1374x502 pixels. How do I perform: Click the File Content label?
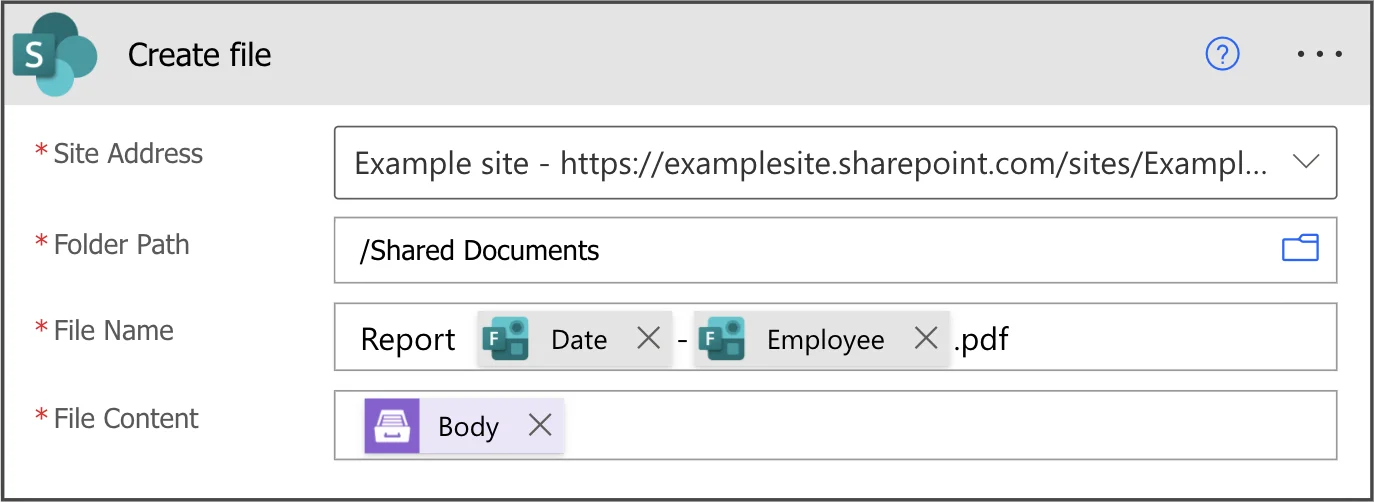pos(126,418)
